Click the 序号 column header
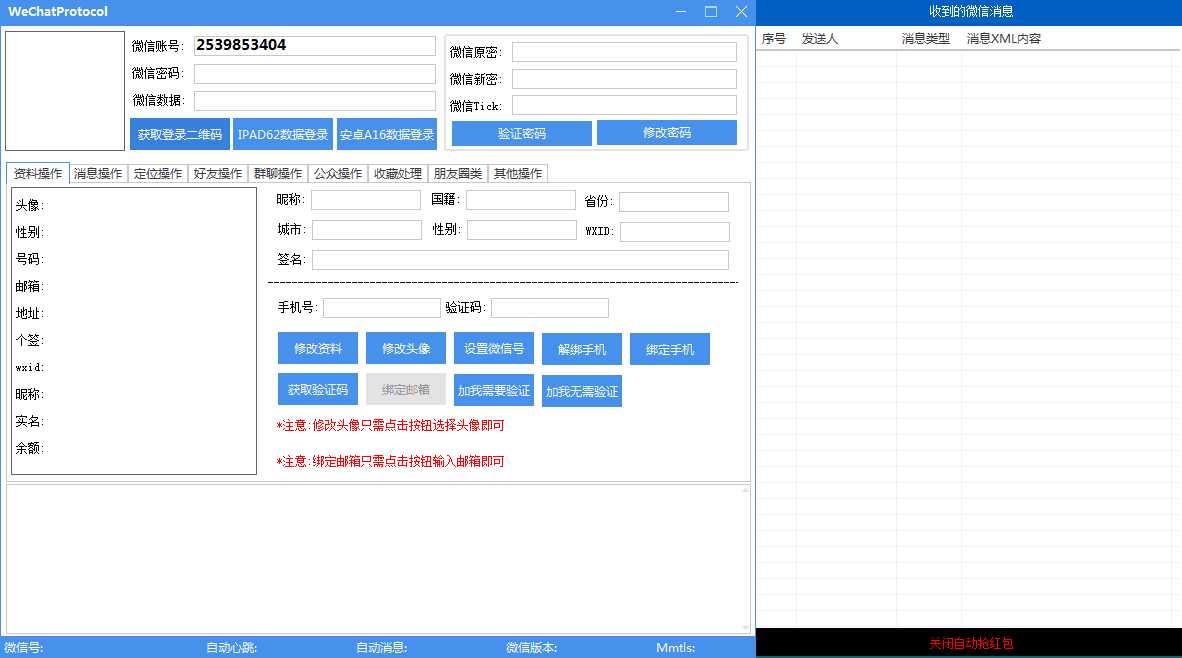The height and width of the screenshot is (658, 1182). pos(774,38)
